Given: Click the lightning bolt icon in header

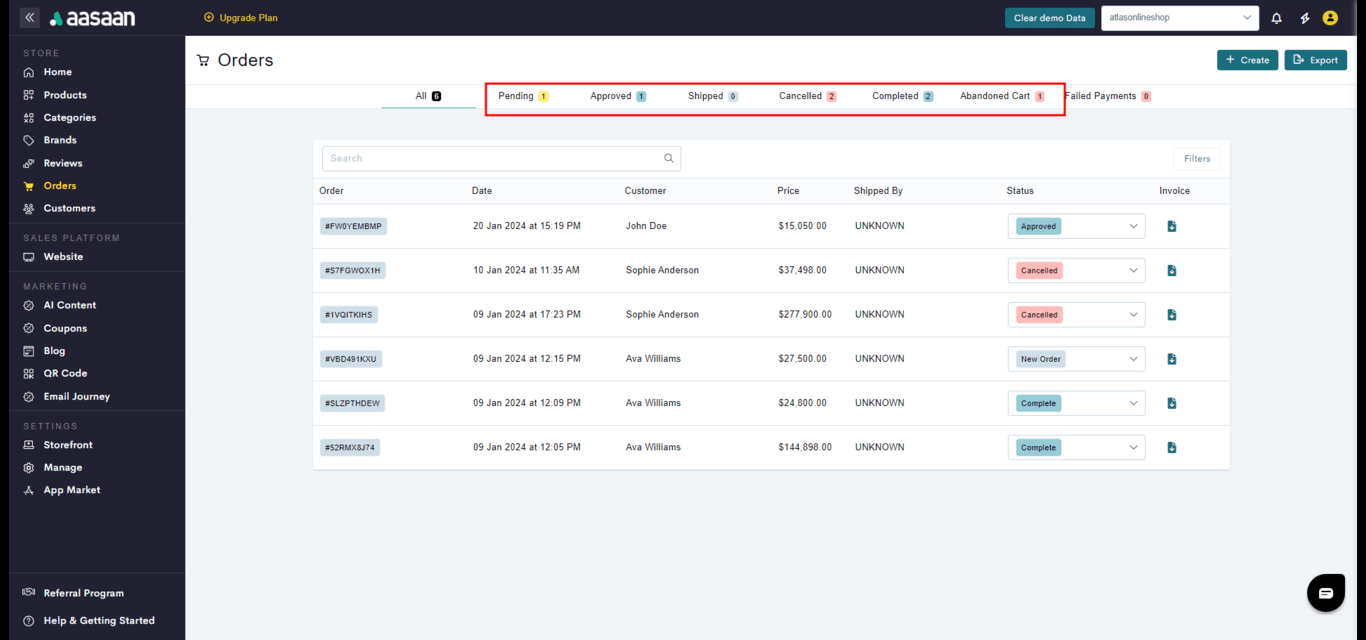Looking at the screenshot, I should point(1304,18).
